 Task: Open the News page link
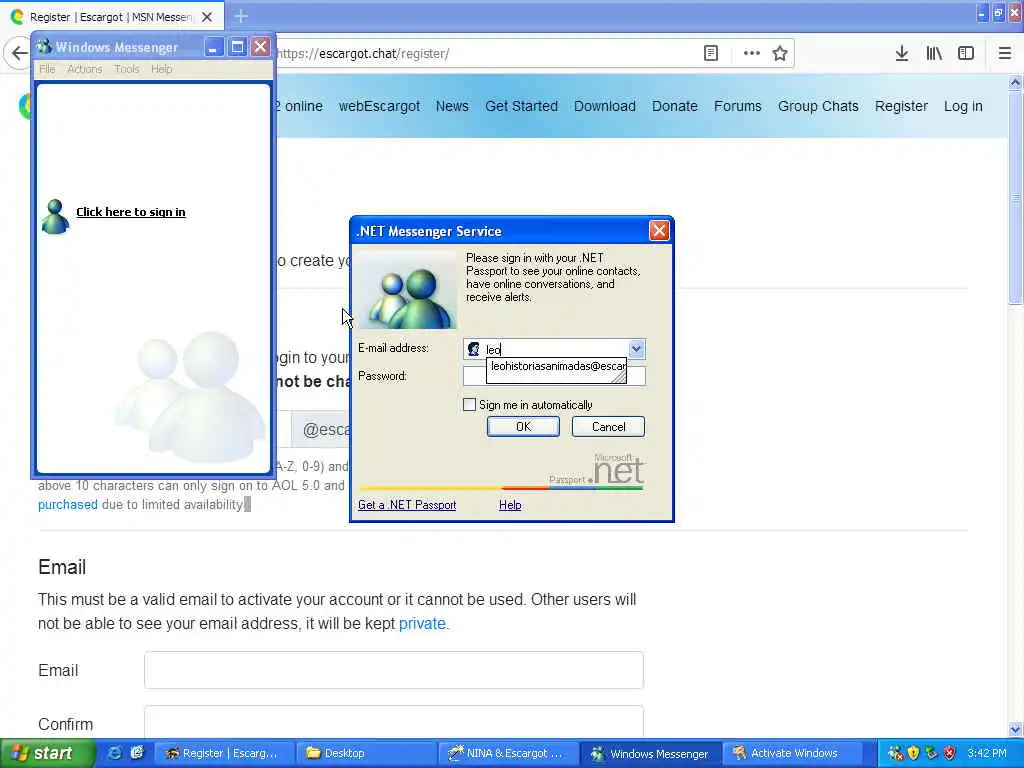tap(452, 106)
